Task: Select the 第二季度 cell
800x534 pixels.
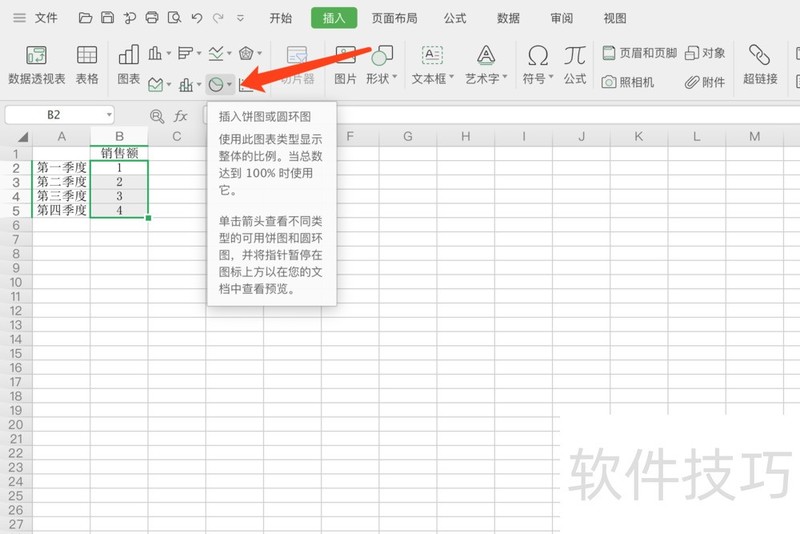Action: 62,182
